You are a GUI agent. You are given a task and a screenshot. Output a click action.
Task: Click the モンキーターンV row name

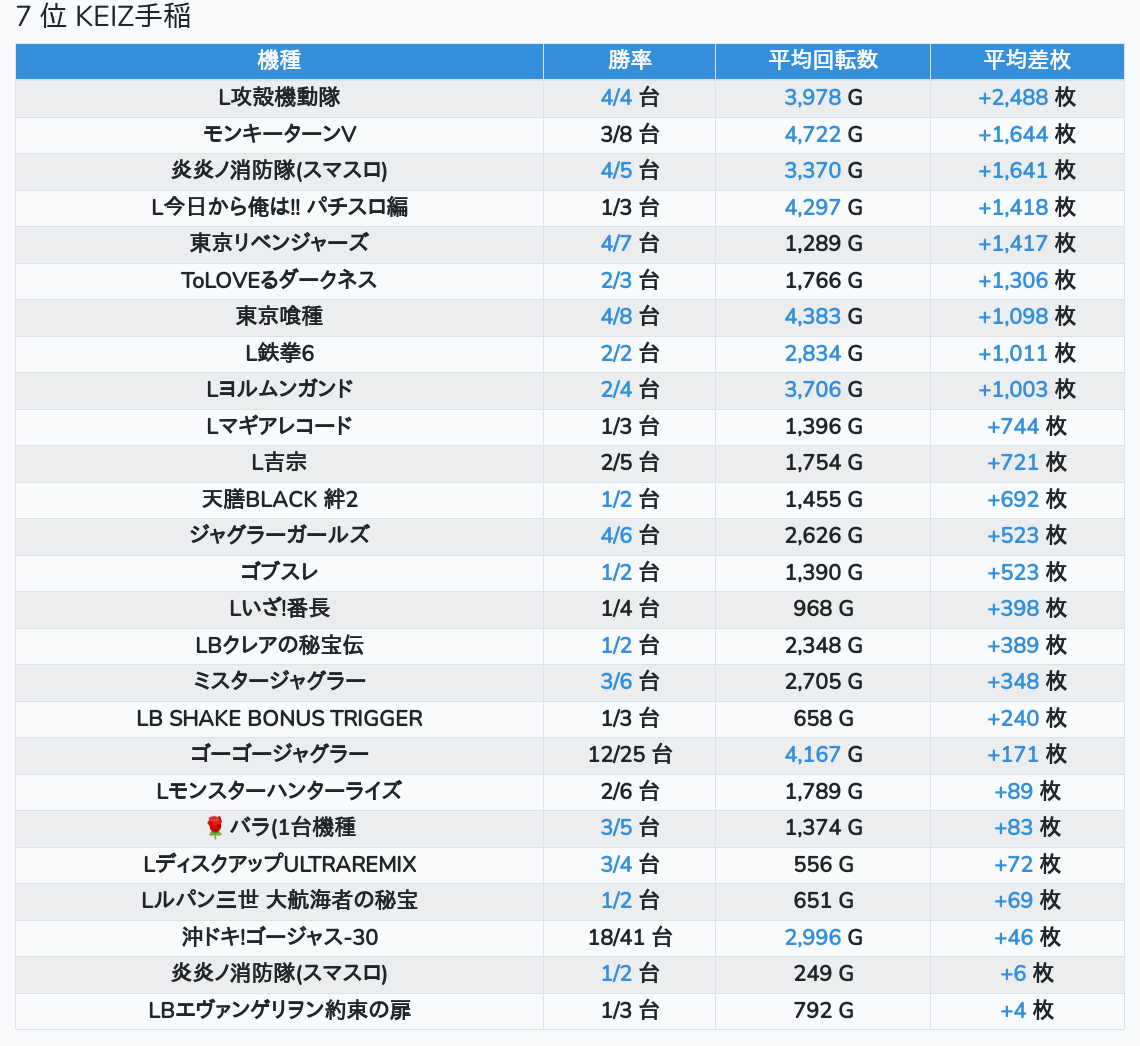[279, 134]
